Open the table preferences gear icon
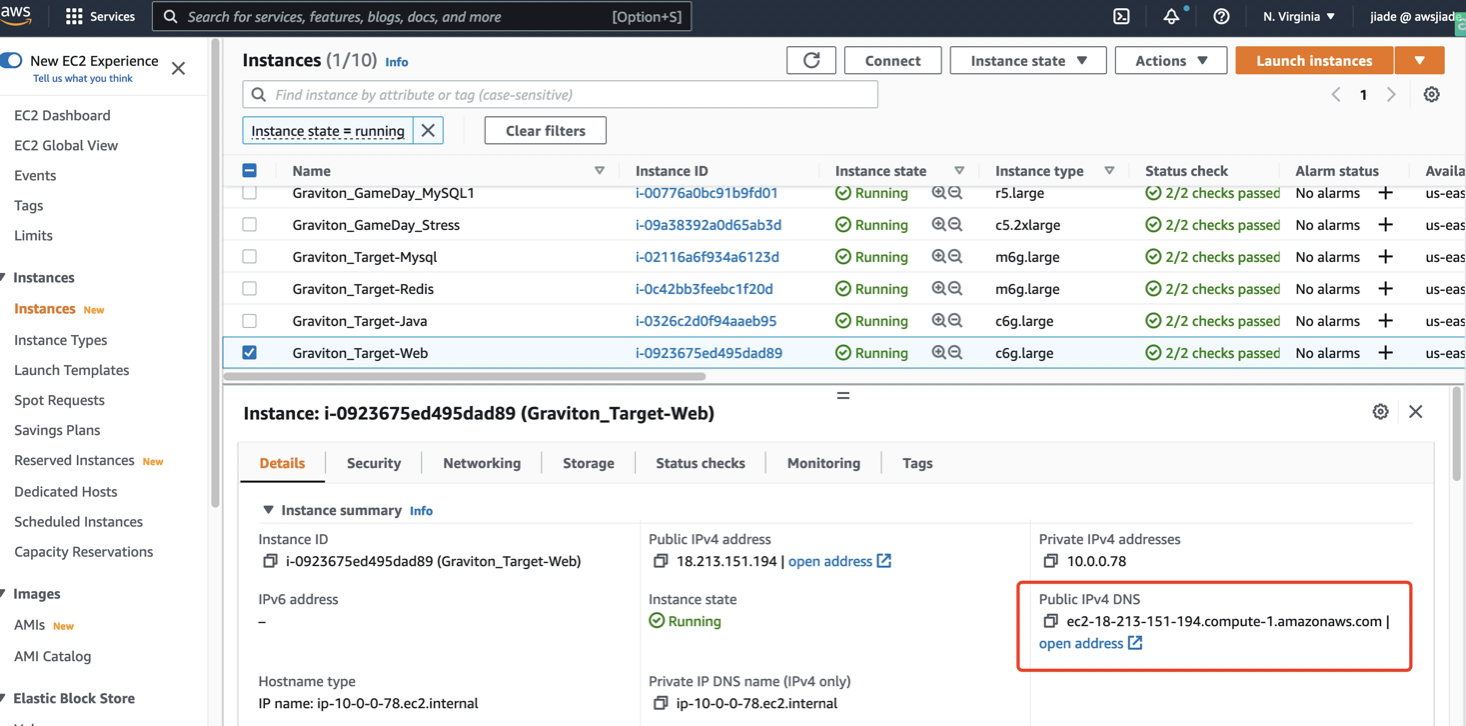Viewport: 1466px width, 726px height. [x=1431, y=95]
